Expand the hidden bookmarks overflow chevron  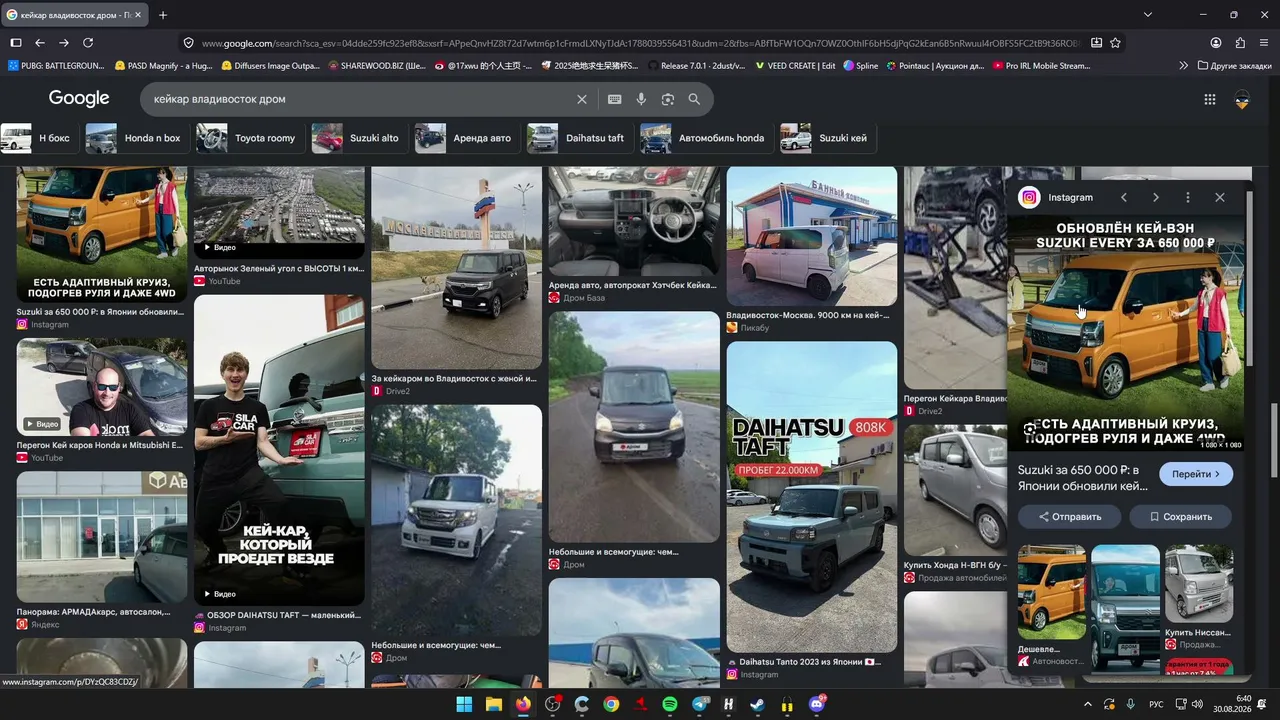[1184, 66]
